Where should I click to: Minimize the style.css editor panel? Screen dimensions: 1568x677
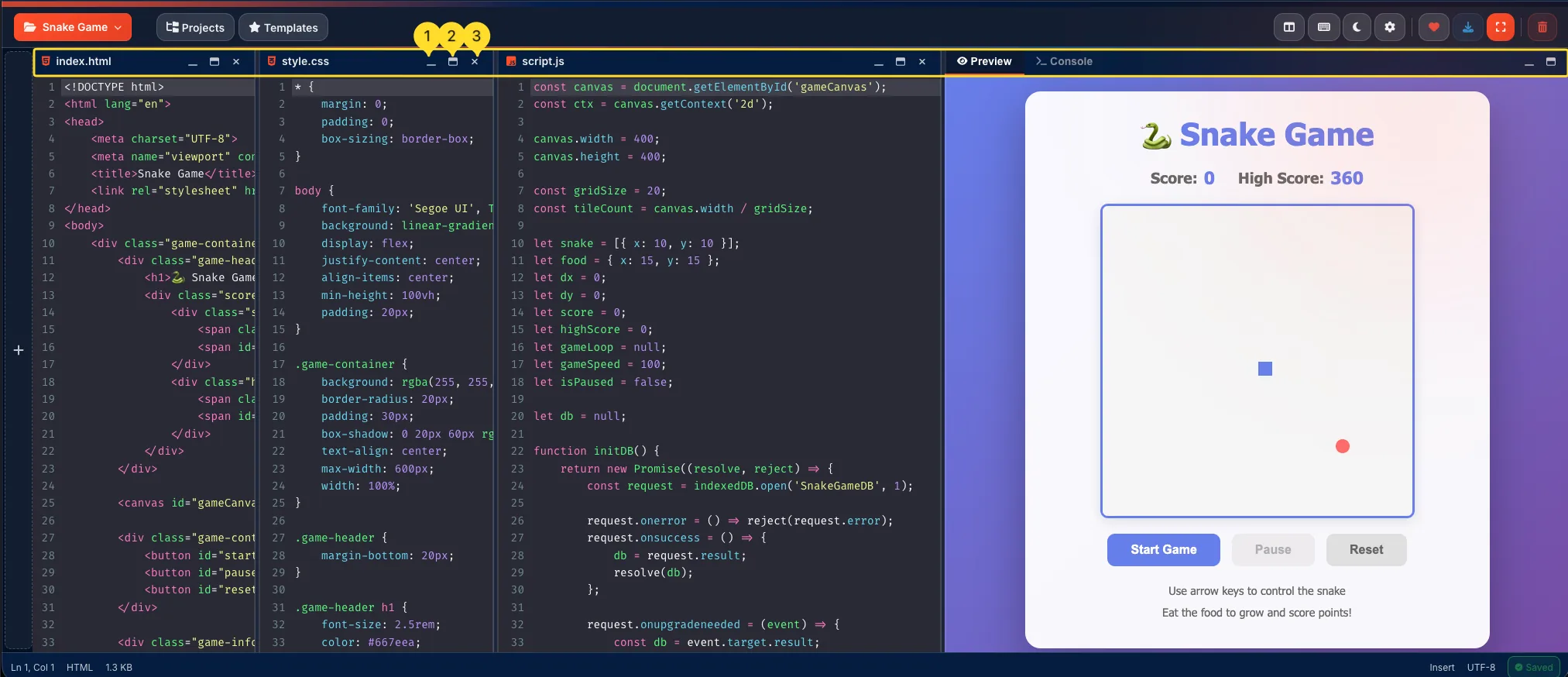click(x=431, y=62)
